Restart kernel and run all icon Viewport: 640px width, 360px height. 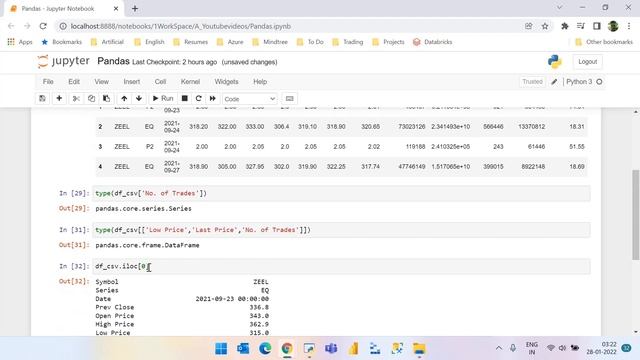pyautogui.click(x=213, y=98)
